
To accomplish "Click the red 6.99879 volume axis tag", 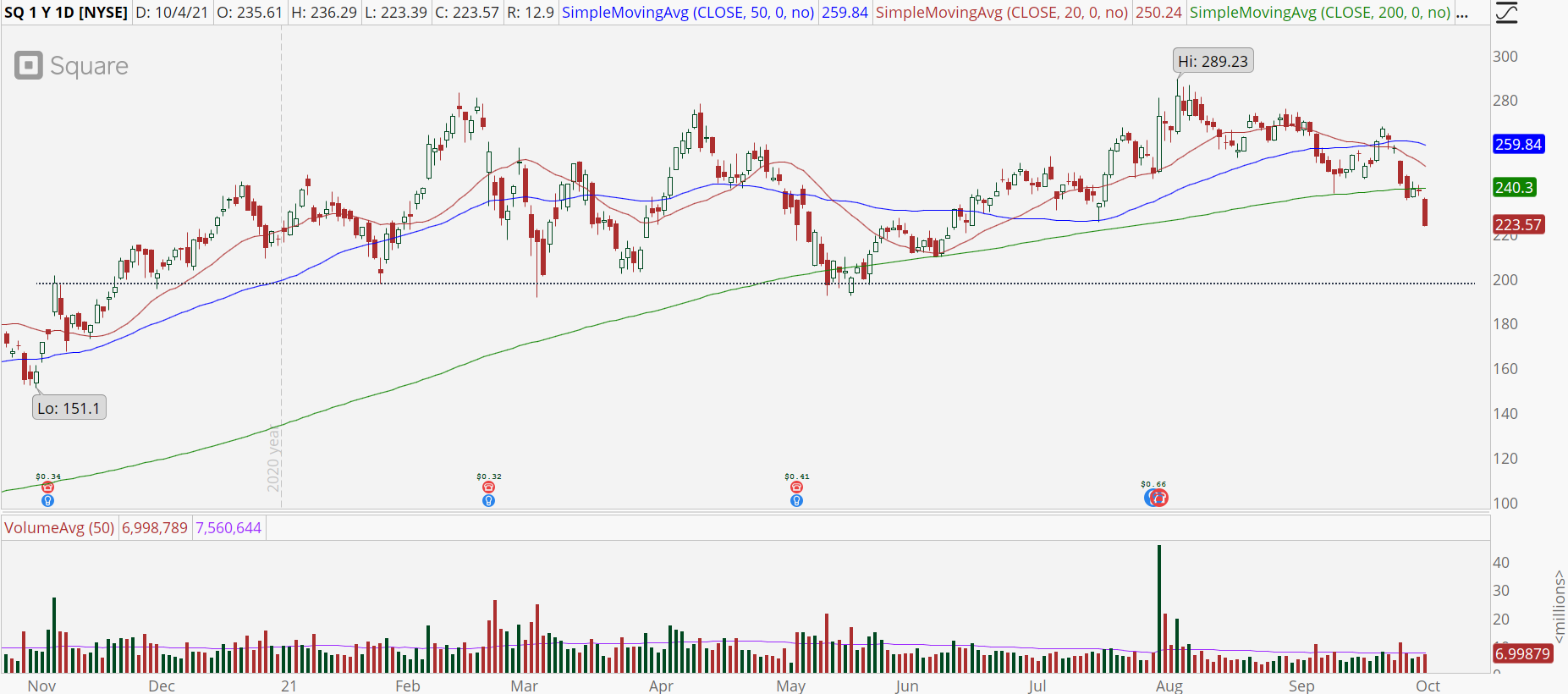I will point(1522,653).
